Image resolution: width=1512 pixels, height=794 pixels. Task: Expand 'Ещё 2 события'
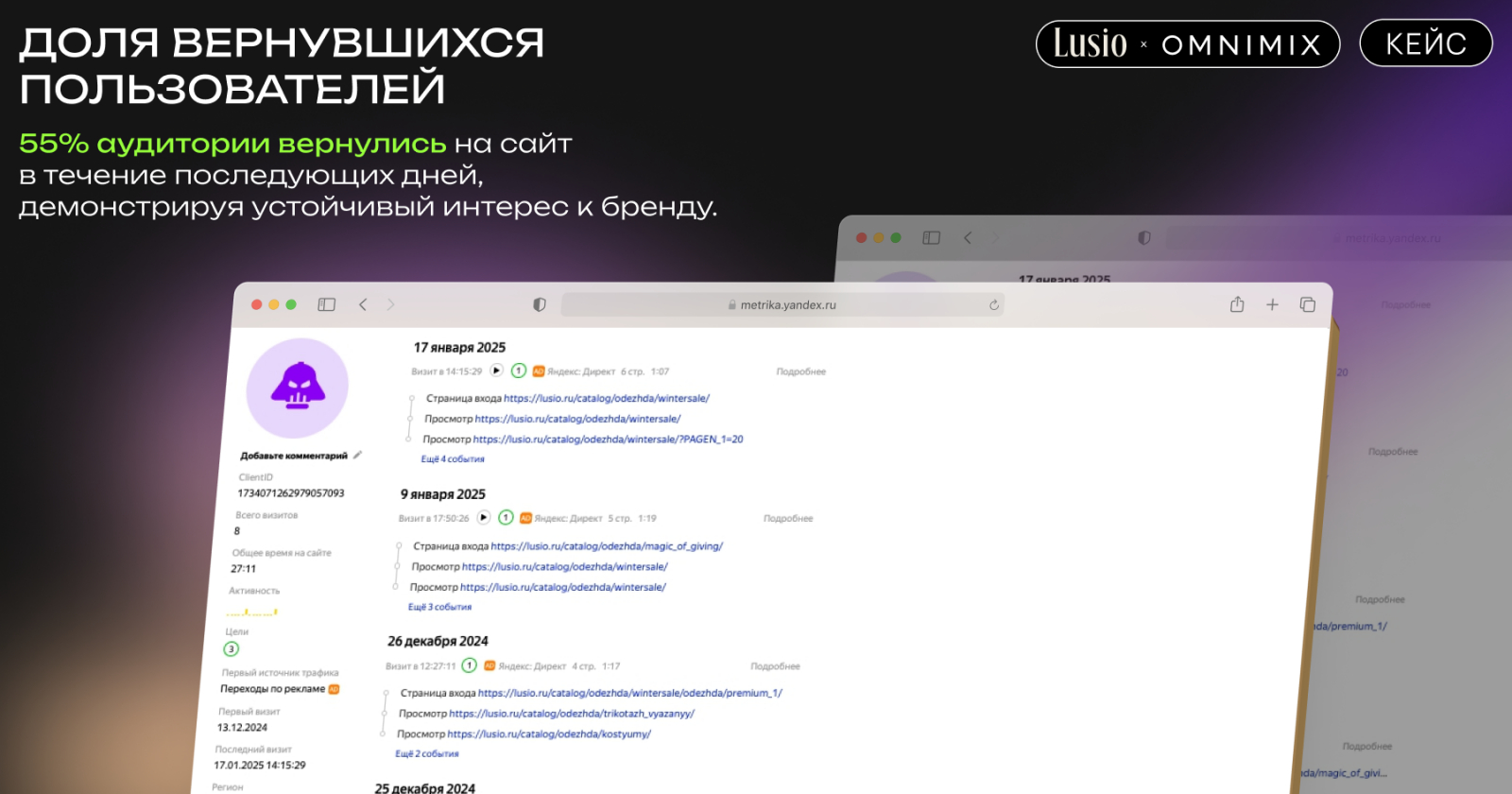coord(427,754)
